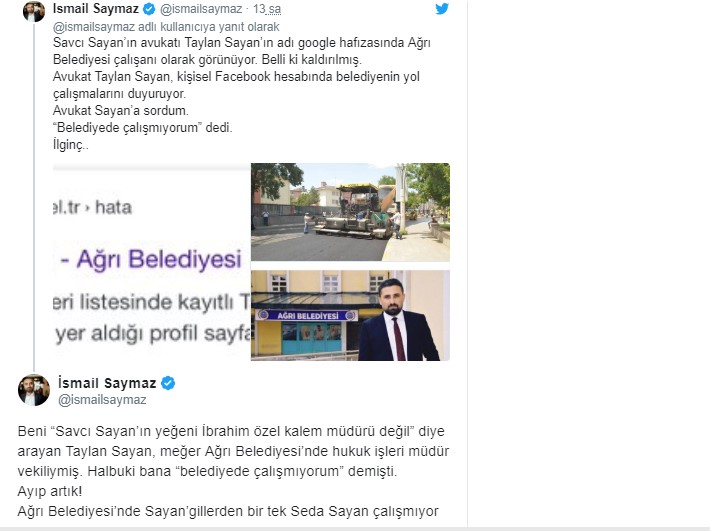
Task: Click the top tweet author name İsmail Saymaz
Action: 96,8
